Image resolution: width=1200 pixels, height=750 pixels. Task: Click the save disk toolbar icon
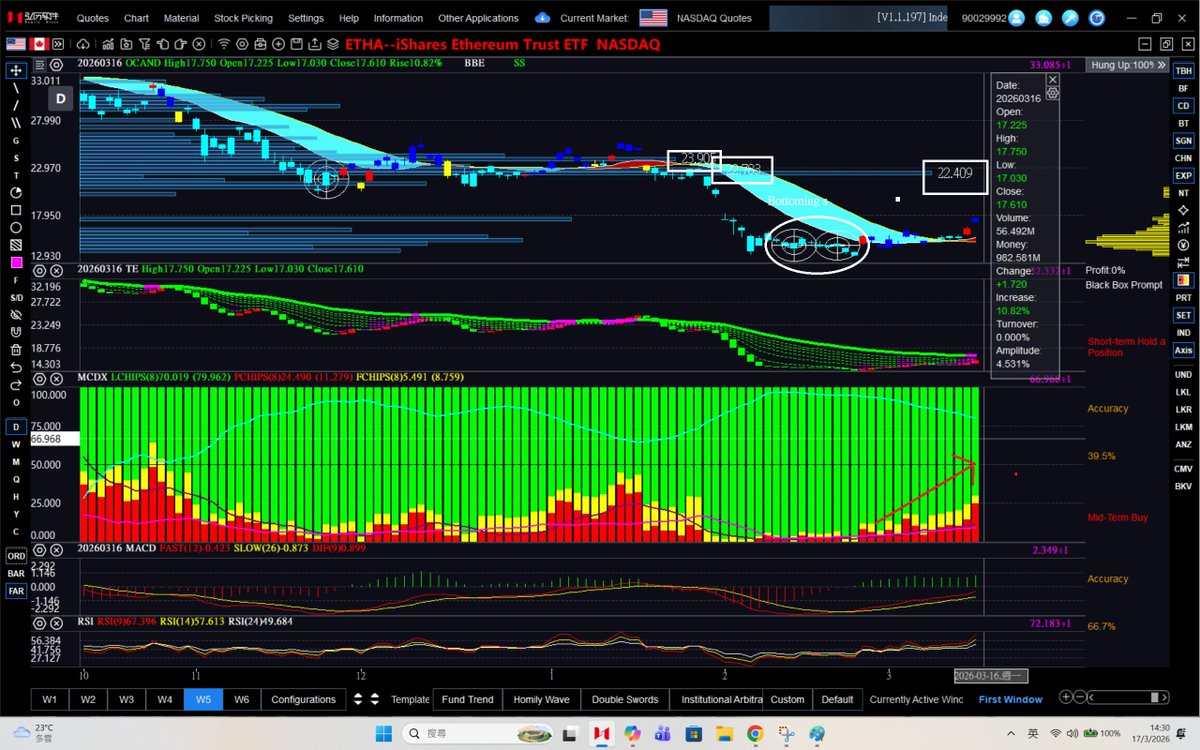297,44
